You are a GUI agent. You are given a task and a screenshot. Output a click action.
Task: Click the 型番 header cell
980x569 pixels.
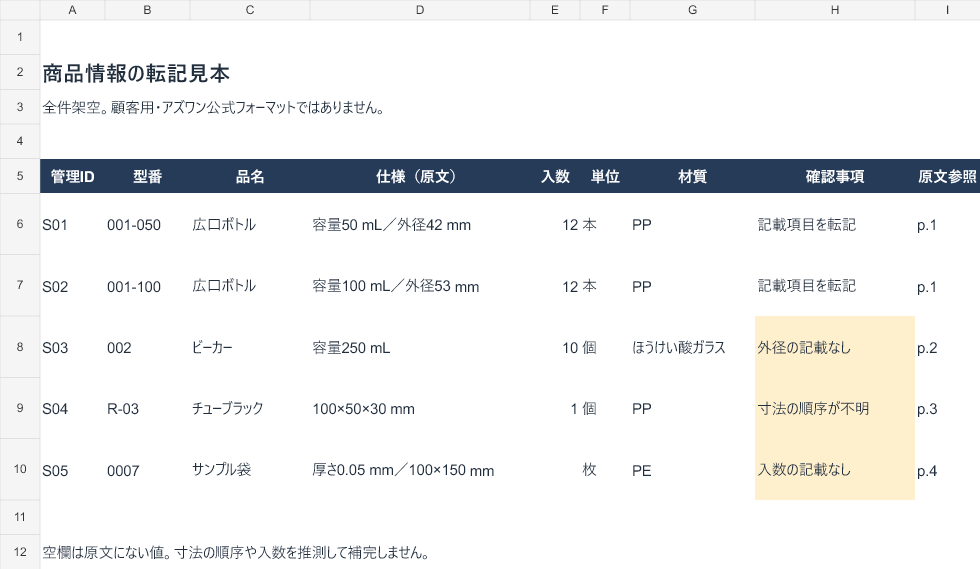pyautogui.click(x=148, y=176)
